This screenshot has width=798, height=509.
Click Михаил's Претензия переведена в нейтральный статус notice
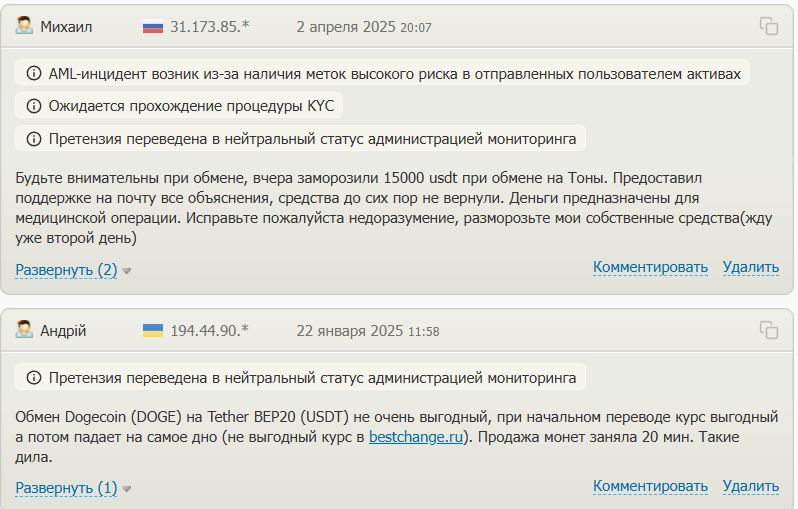(x=300, y=138)
